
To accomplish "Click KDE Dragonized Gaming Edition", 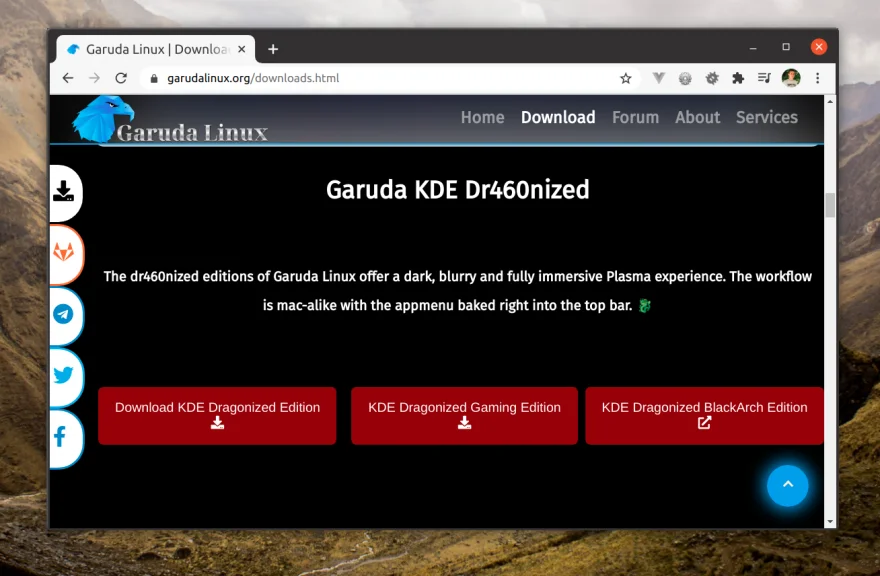I will pyautogui.click(x=463, y=415).
